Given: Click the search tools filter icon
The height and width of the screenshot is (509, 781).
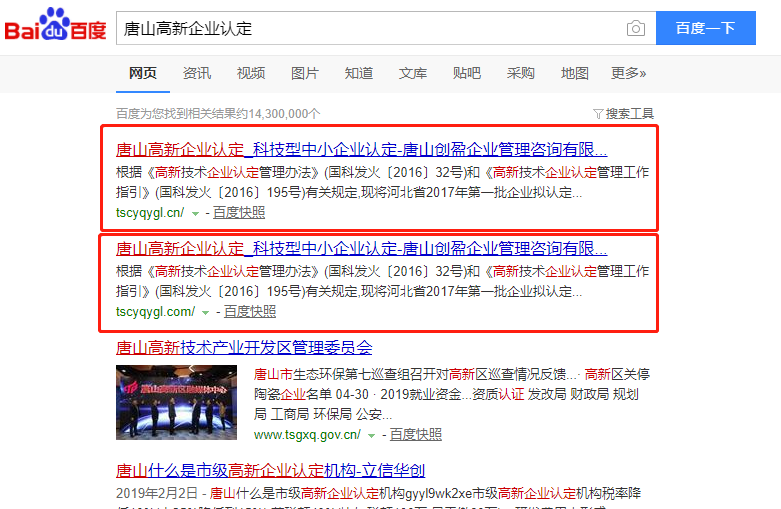Looking at the screenshot, I should pos(598,114).
